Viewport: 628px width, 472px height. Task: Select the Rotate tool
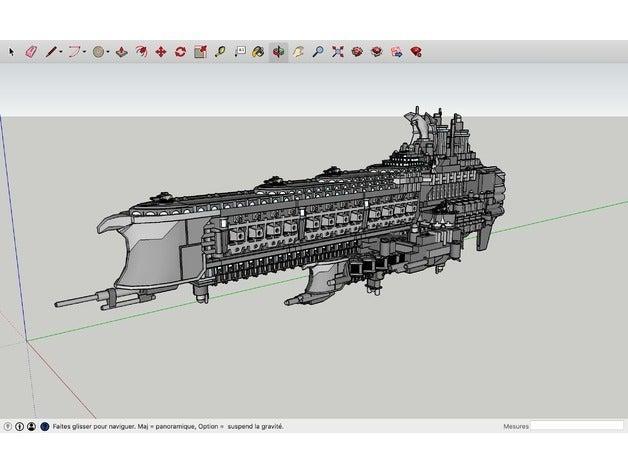pos(180,51)
